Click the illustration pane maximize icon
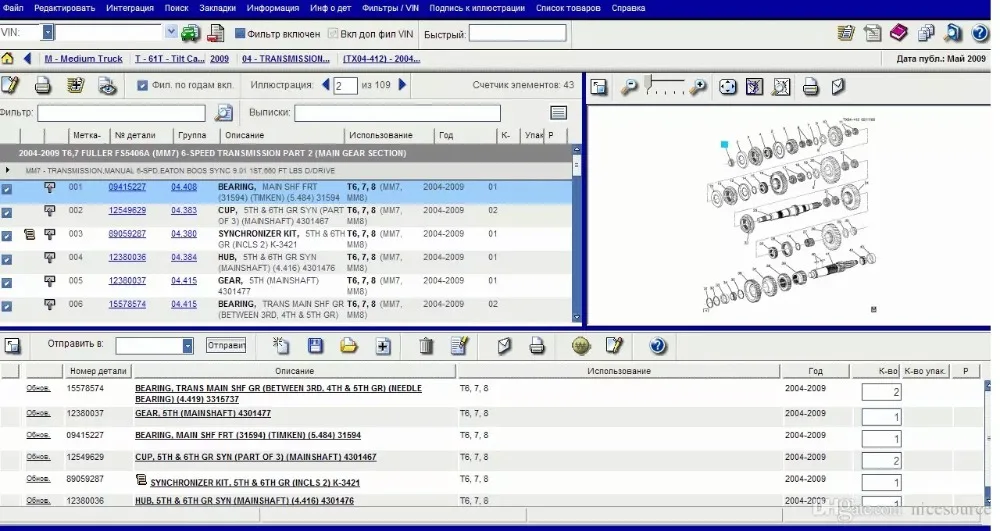Viewport: 1000px width, 531px height. tap(599, 87)
